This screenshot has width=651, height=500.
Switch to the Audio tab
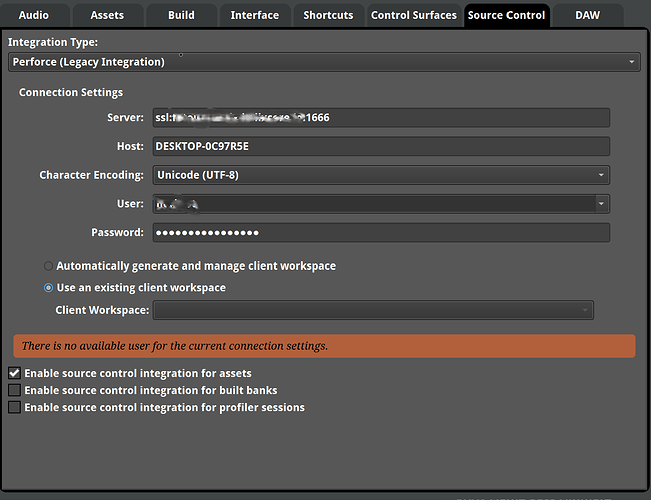[34, 15]
